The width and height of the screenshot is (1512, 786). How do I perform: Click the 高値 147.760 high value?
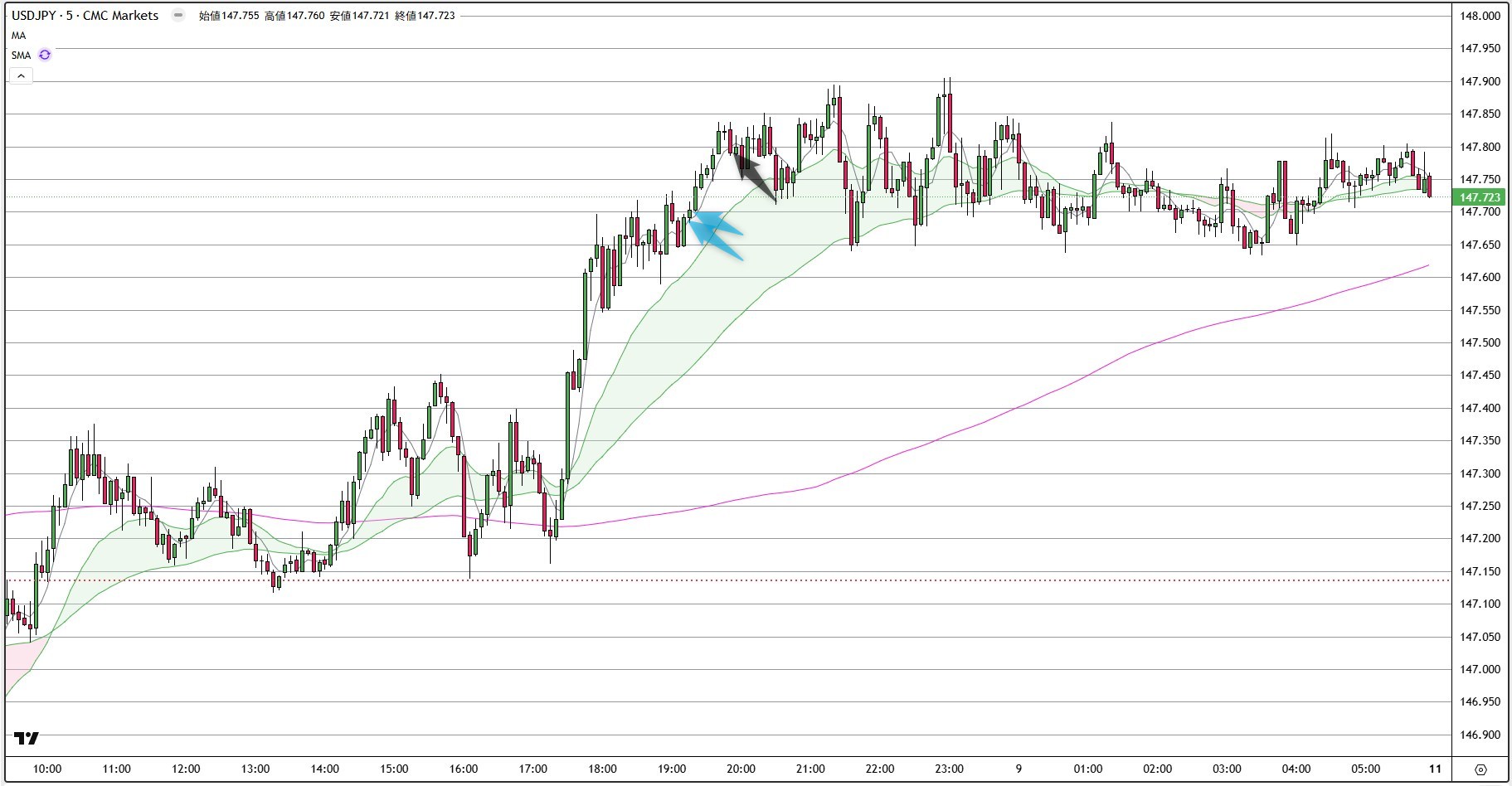[x=294, y=15]
